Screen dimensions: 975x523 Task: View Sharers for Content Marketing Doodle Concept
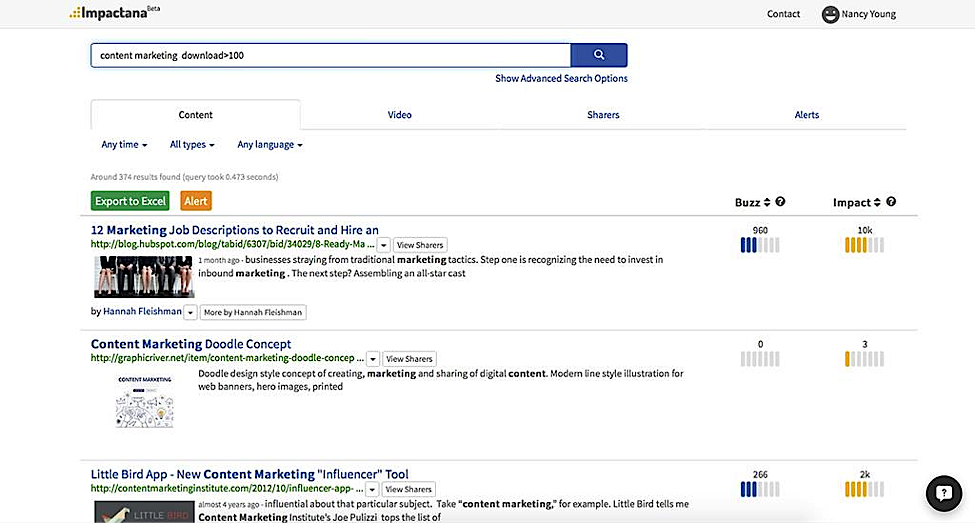coord(409,359)
